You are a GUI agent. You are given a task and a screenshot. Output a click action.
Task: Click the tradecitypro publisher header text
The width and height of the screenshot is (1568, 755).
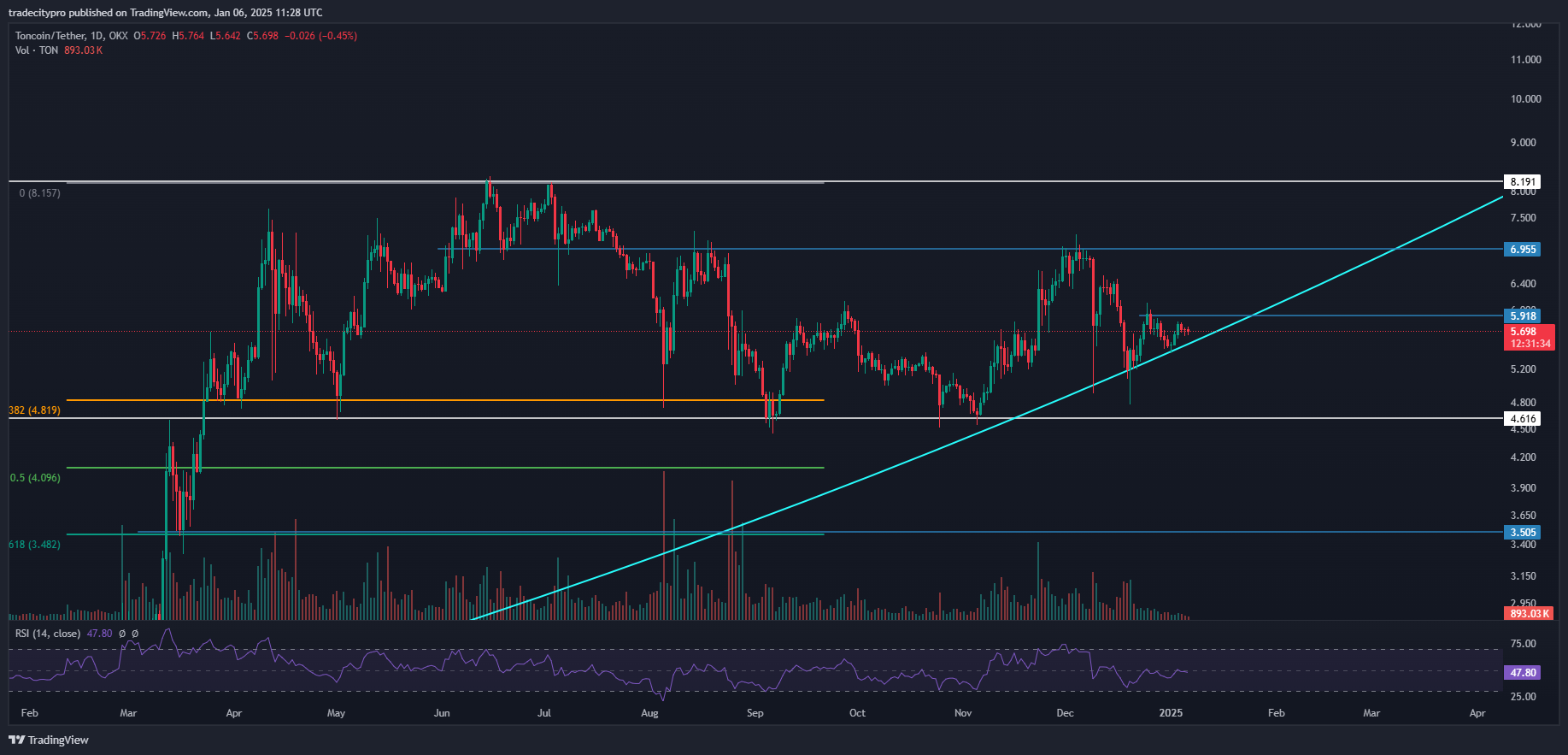pos(166,13)
